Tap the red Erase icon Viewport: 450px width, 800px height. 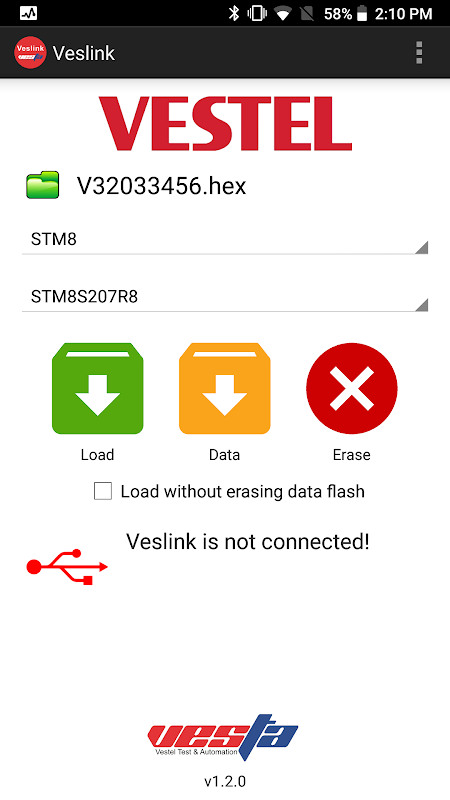click(352, 388)
